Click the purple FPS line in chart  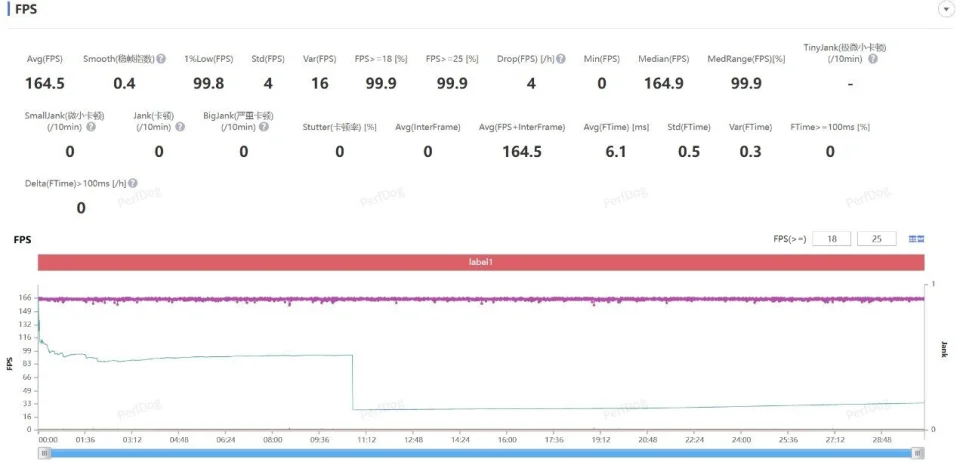coord(481,298)
